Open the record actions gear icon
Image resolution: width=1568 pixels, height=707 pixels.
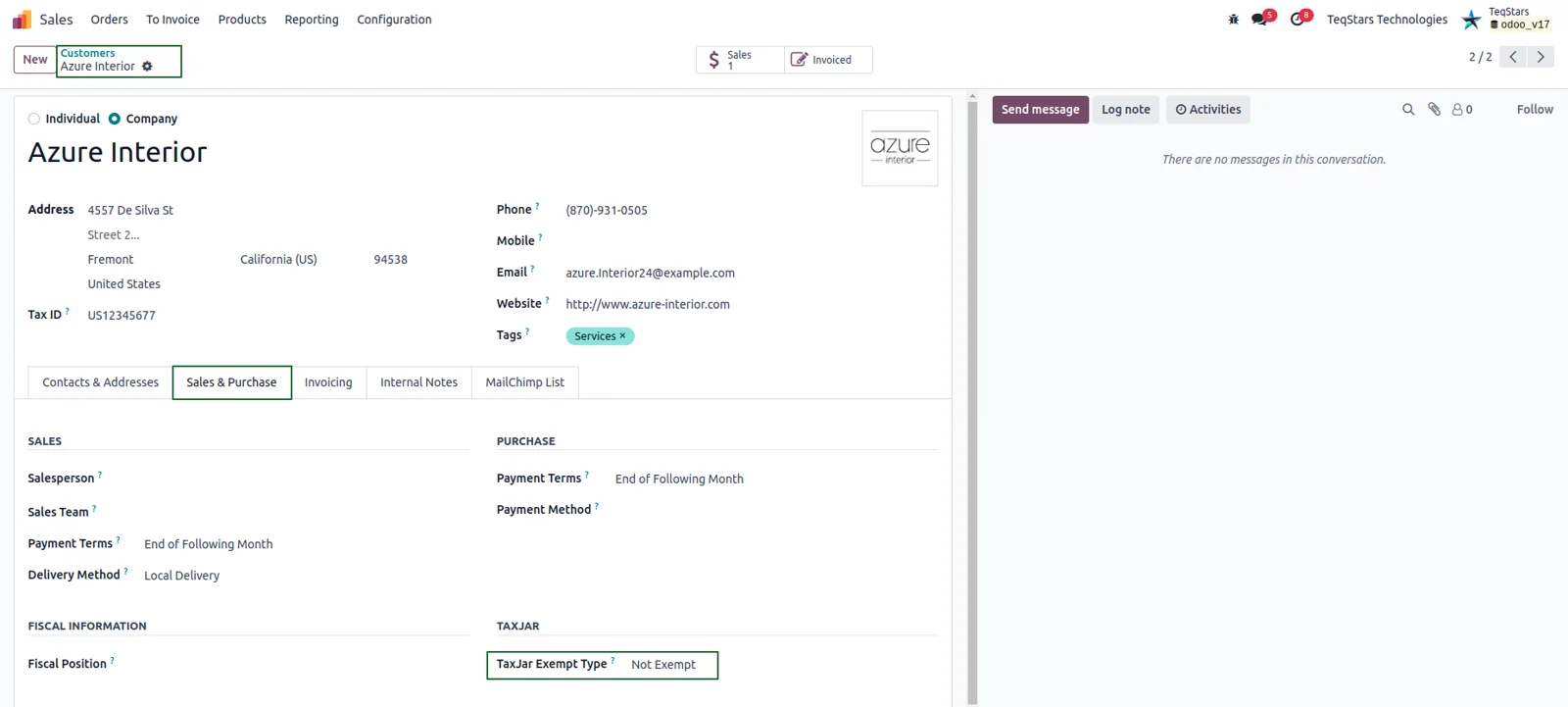coord(147,67)
